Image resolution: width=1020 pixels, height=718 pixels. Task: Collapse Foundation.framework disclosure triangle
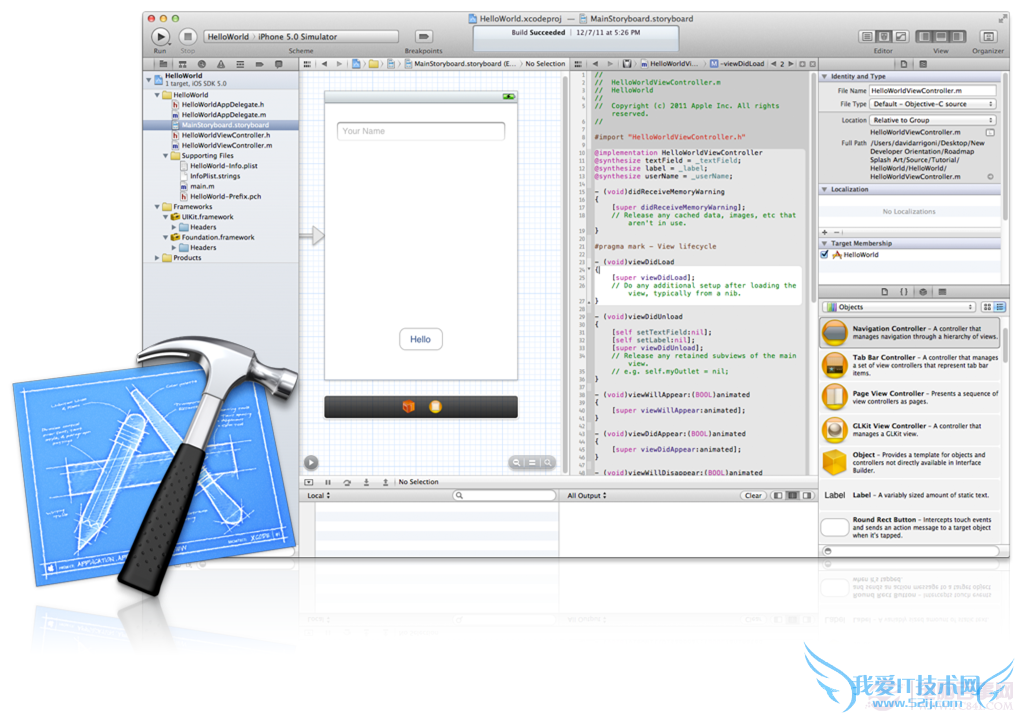pos(166,237)
